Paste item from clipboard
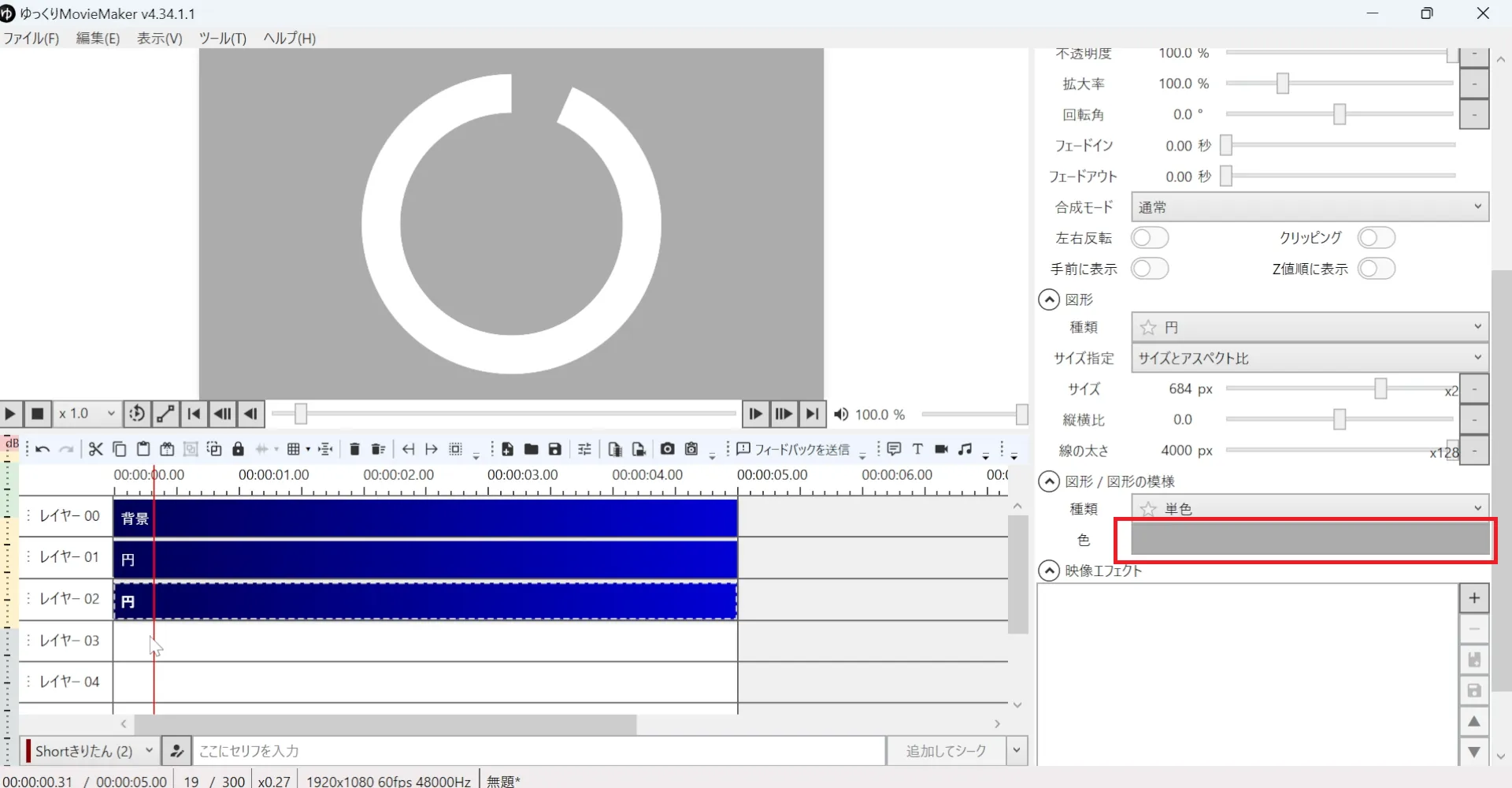The height and width of the screenshot is (788, 1512). 143,449
